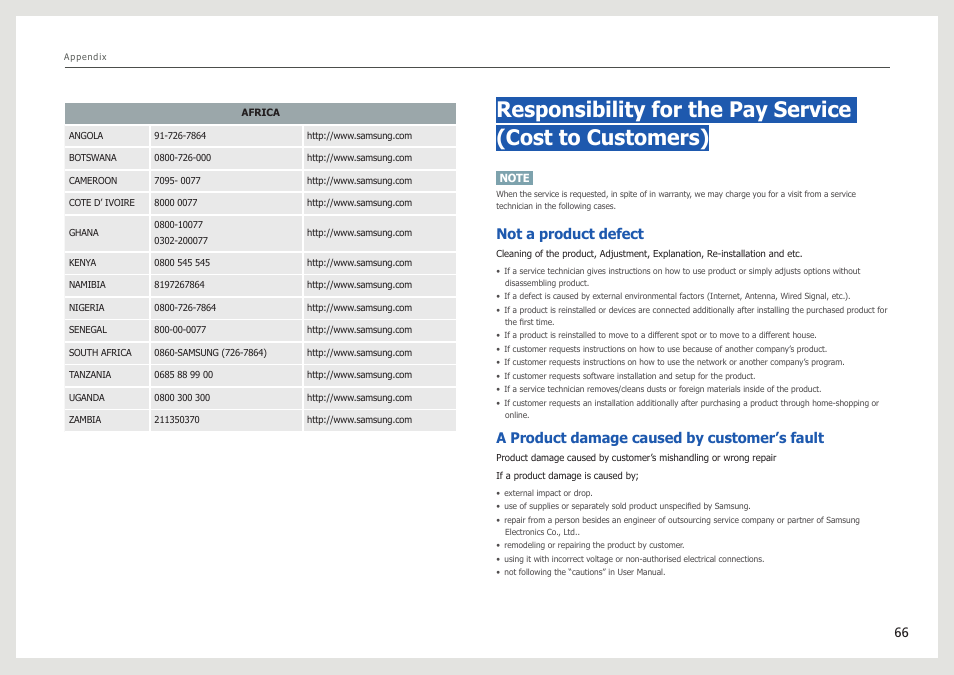Image resolution: width=954 pixels, height=675 pixels.
Task: Open COTE D' IVOIRE website link
Action: pyautogui.click(x=359, y=203)
